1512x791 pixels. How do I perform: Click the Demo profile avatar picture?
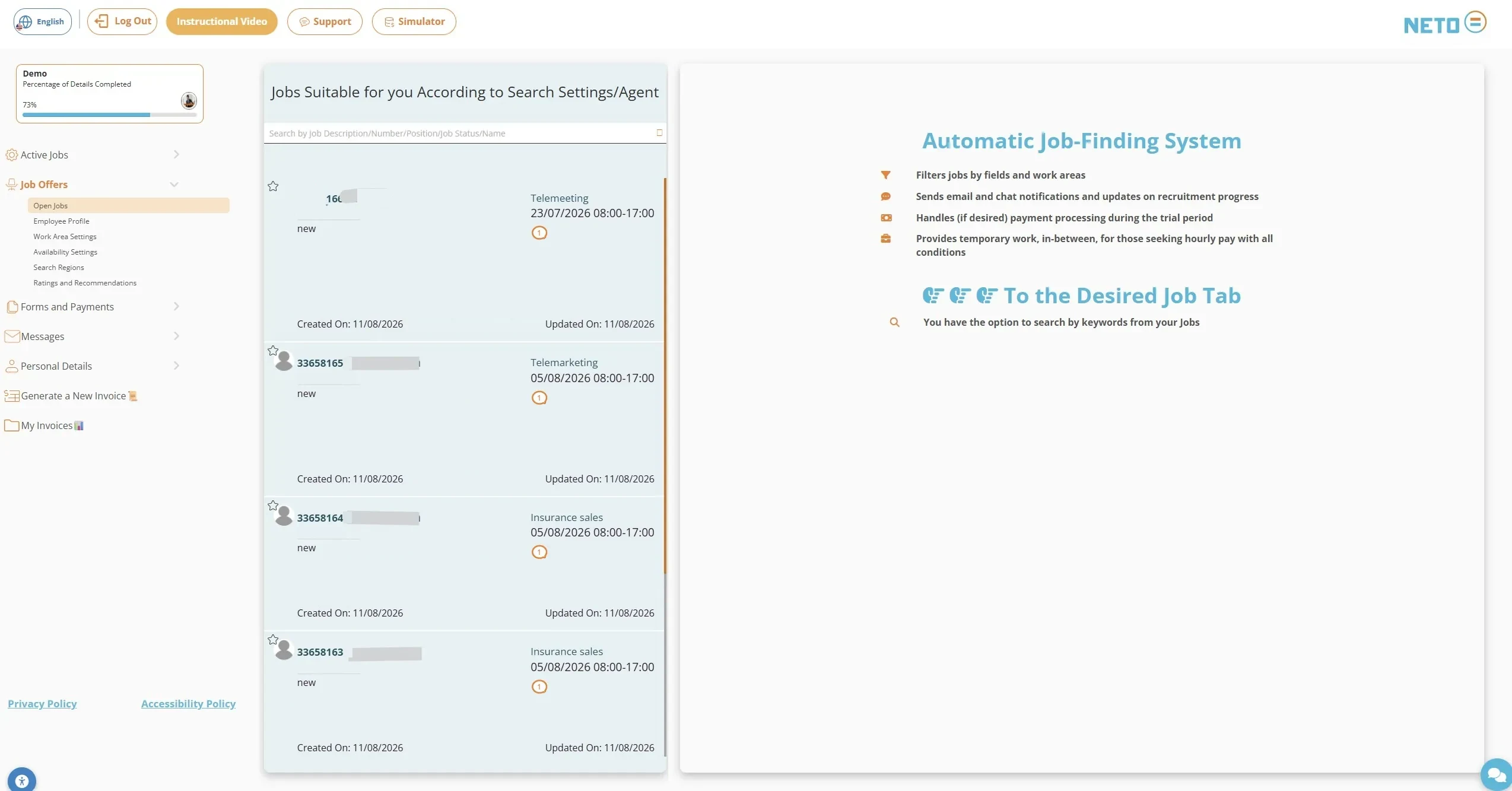(189, 100)
